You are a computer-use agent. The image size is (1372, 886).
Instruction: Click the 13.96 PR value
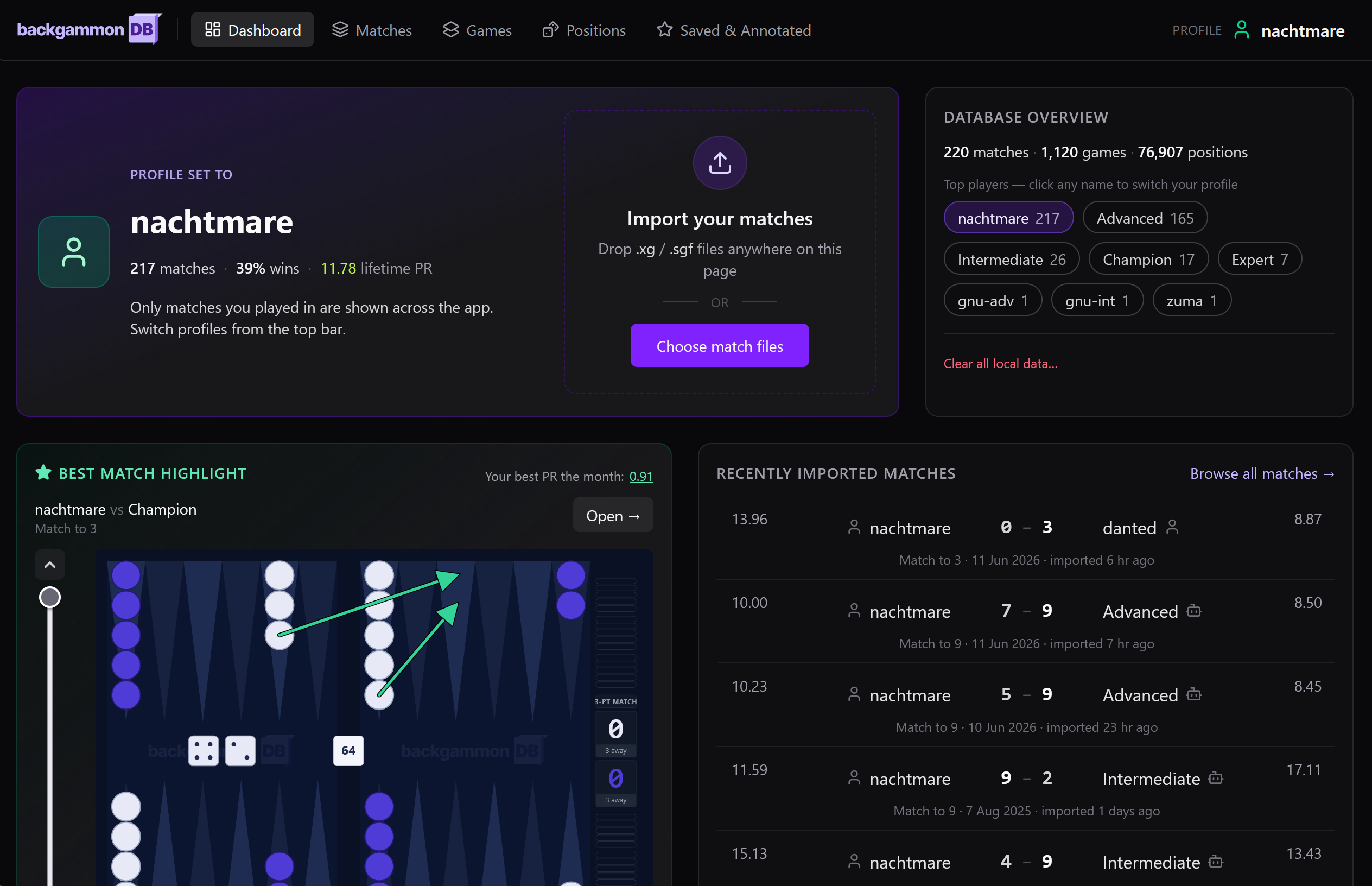click(x=749, y=519)
